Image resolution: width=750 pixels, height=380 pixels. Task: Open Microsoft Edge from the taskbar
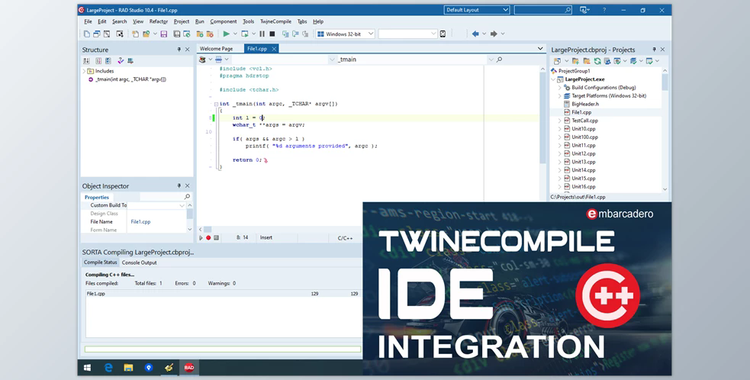click(109, 368)
